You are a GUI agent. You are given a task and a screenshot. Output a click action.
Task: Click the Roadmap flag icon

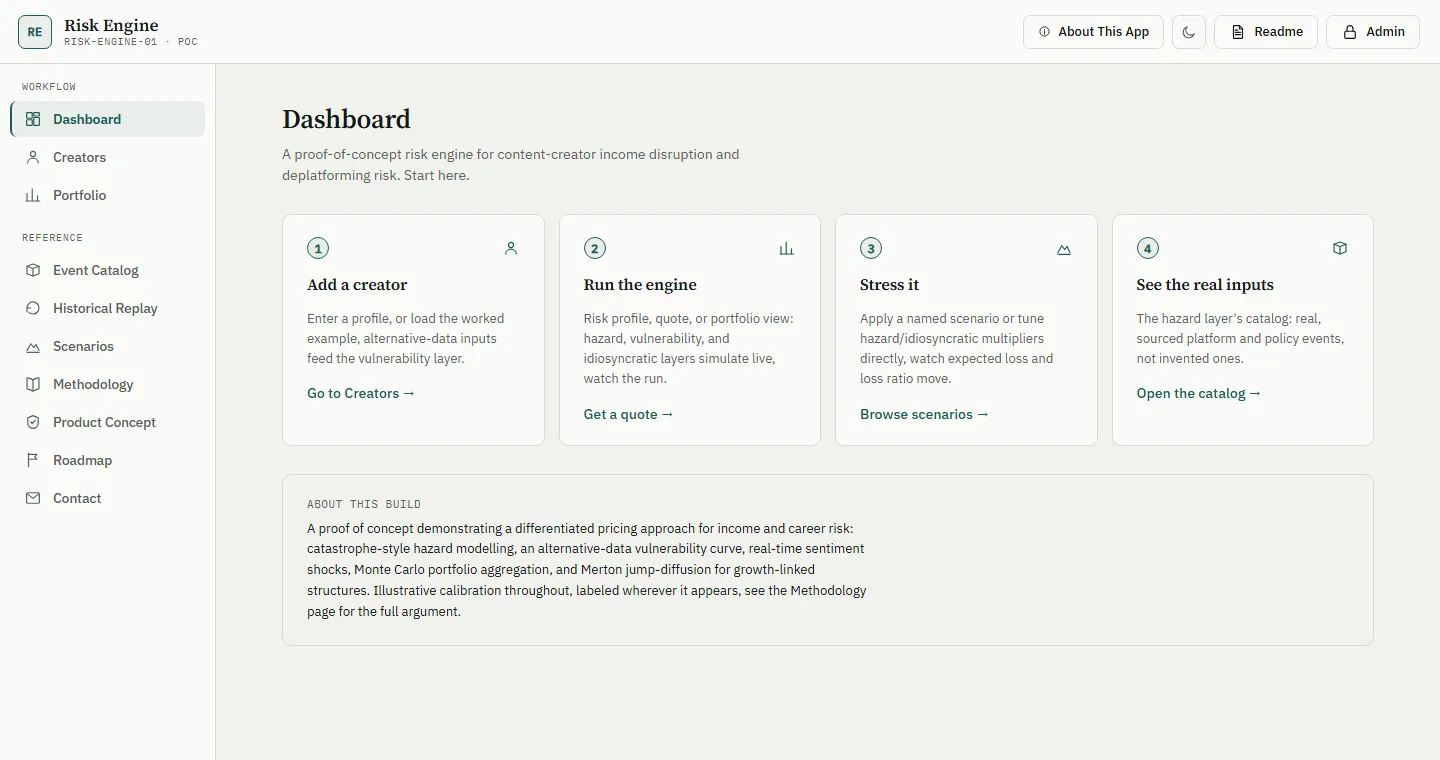[33, 460]
